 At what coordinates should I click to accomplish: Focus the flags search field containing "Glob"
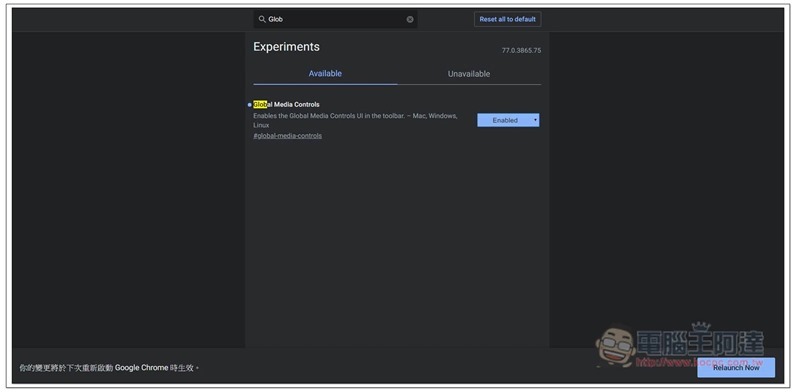[335, 19]
